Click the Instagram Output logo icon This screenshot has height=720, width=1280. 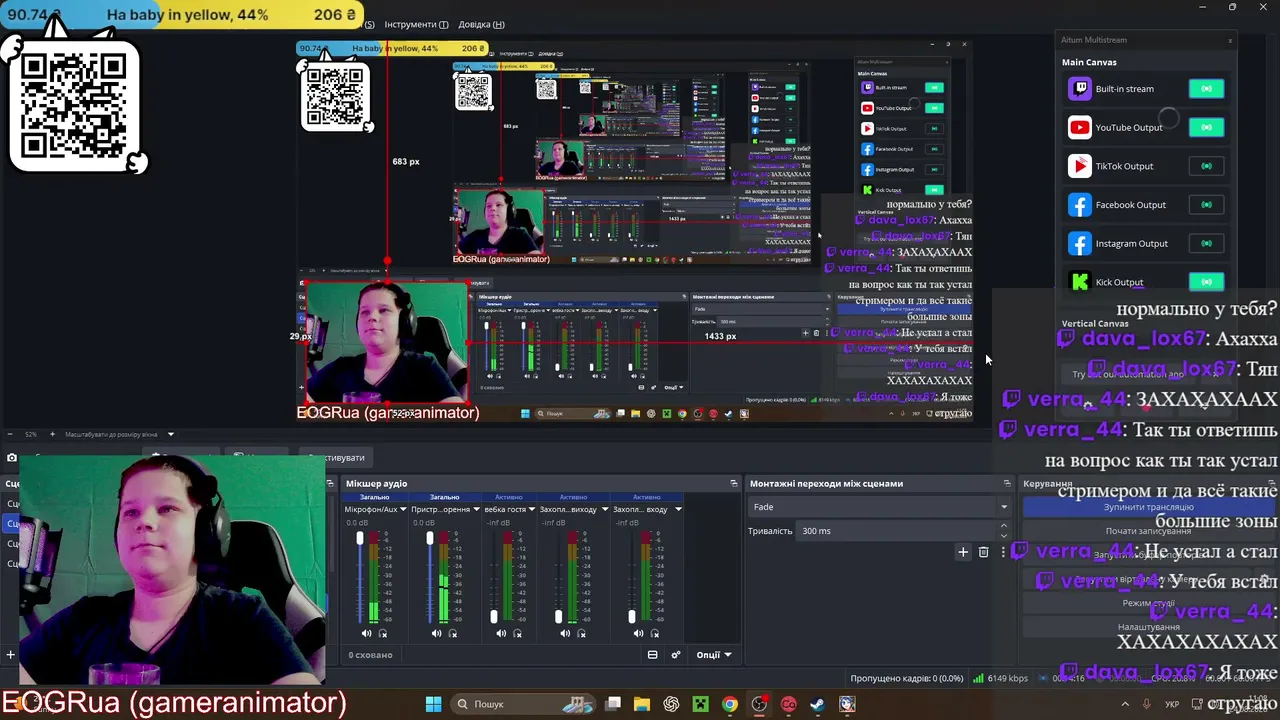click(1079, 244)
